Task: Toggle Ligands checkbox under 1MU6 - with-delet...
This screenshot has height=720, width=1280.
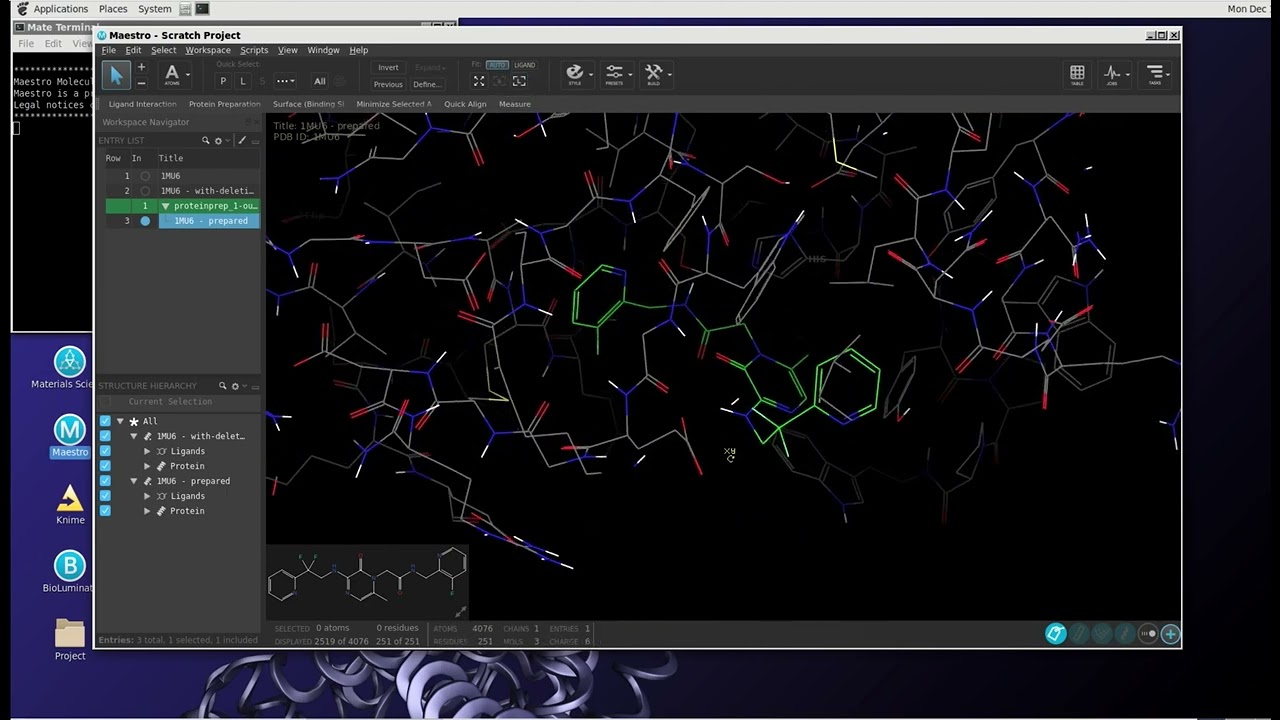Action: tap(105, 451)
